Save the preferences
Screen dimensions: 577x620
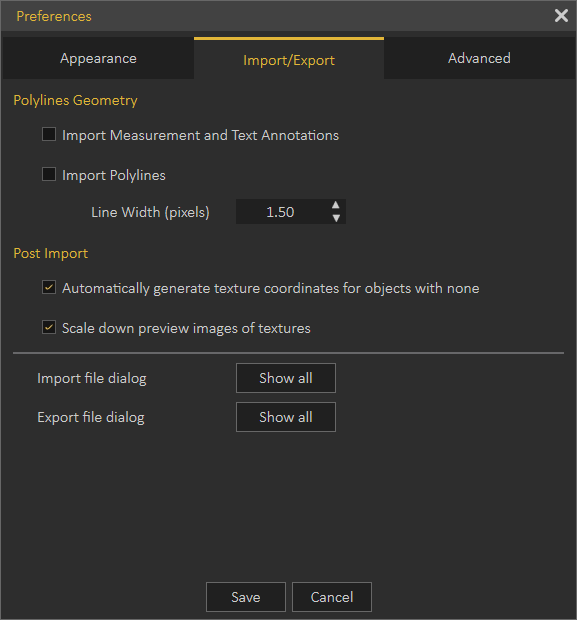[246, 597]
